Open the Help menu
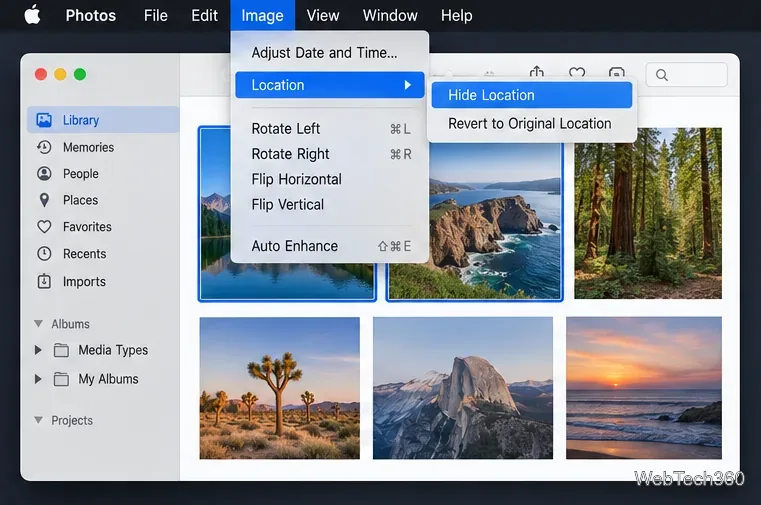The image size is (761, 505). [457, 16]
